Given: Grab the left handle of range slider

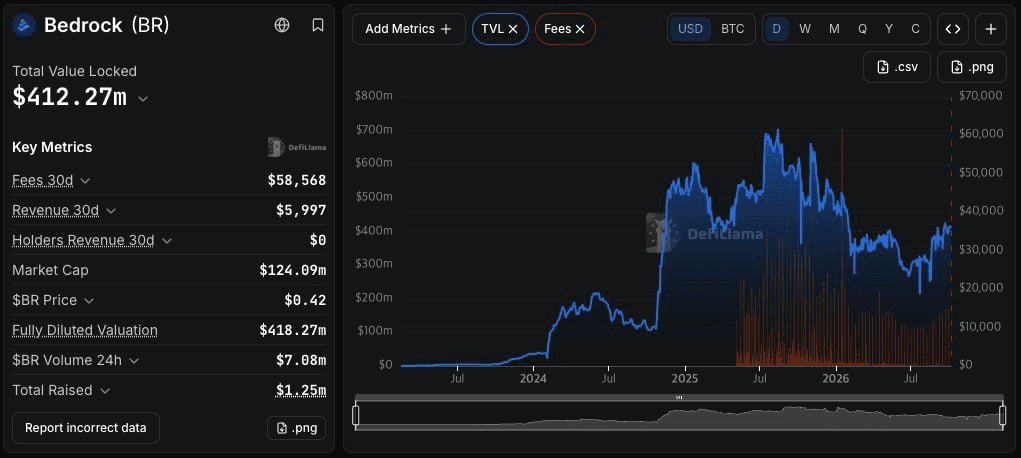Looking at the screenshot, I should (x=356, y=416).
